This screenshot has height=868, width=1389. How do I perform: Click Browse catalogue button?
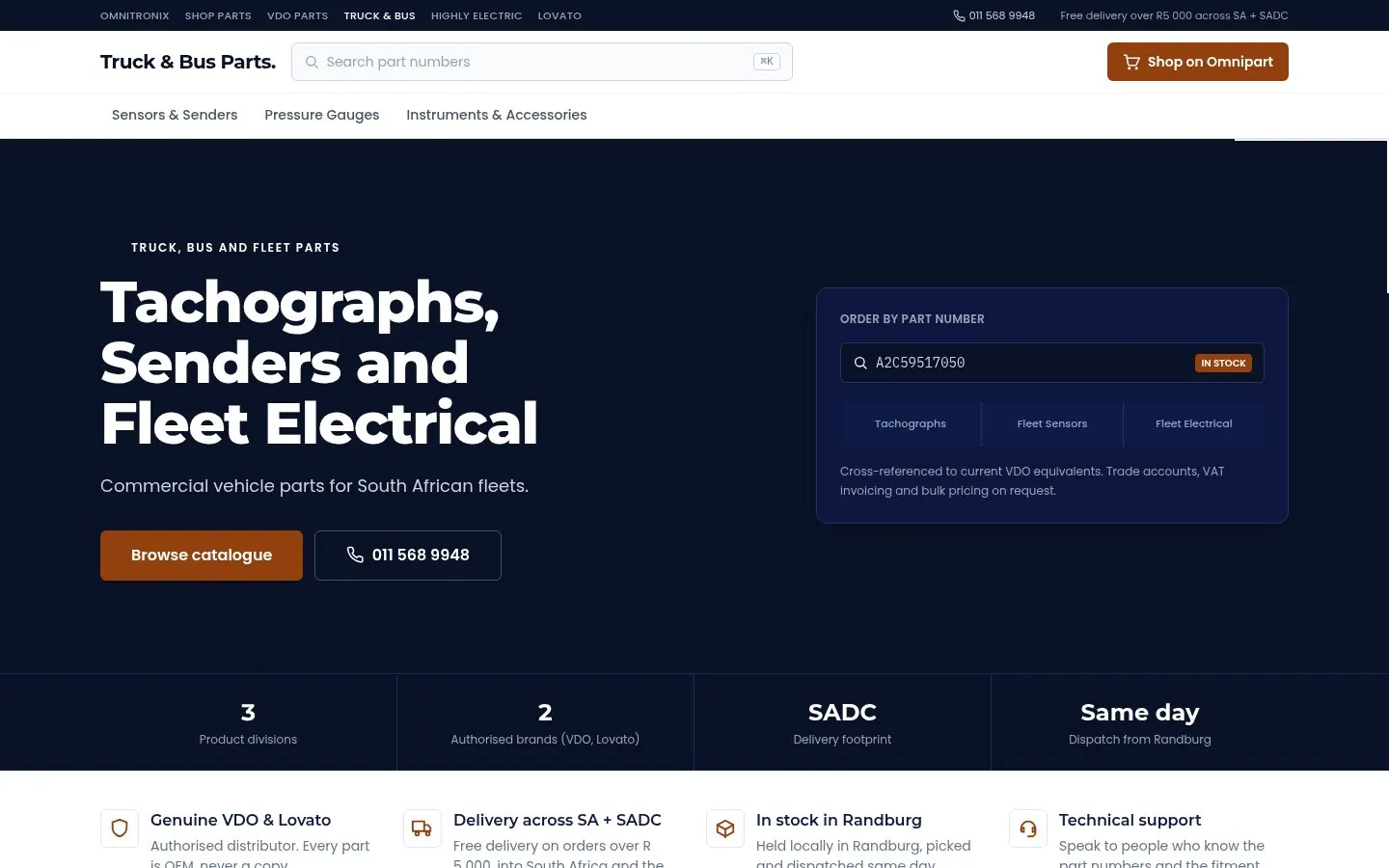click(202, 556)
